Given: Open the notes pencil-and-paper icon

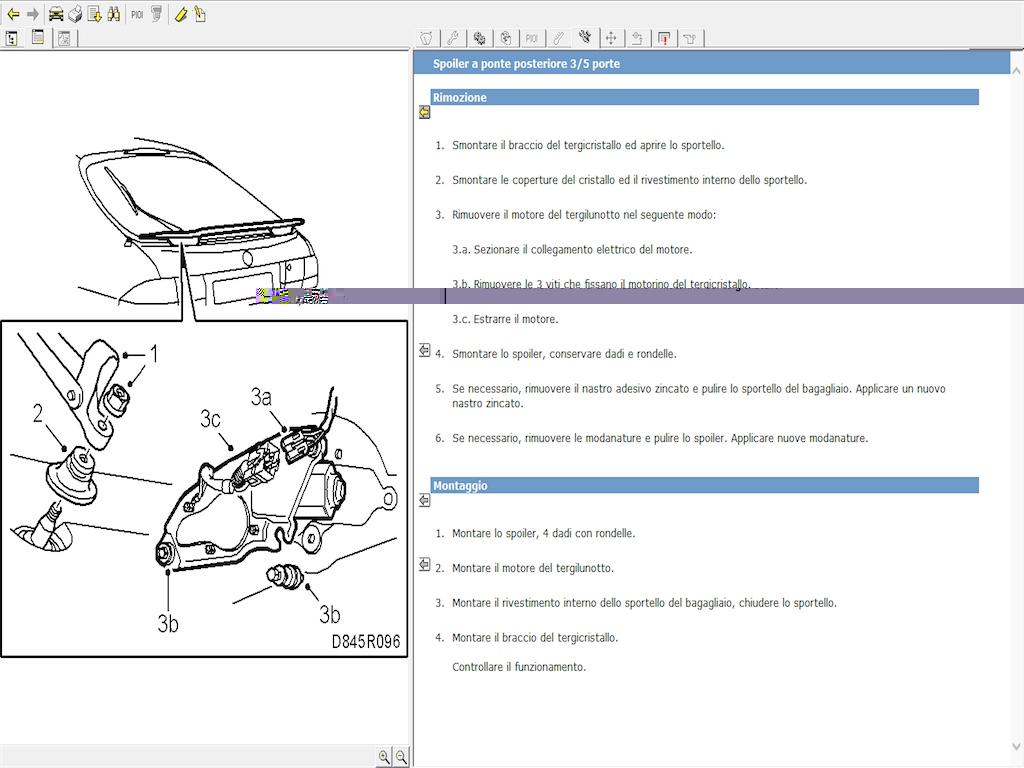Looking at the screenshot, I should (200, 14).
